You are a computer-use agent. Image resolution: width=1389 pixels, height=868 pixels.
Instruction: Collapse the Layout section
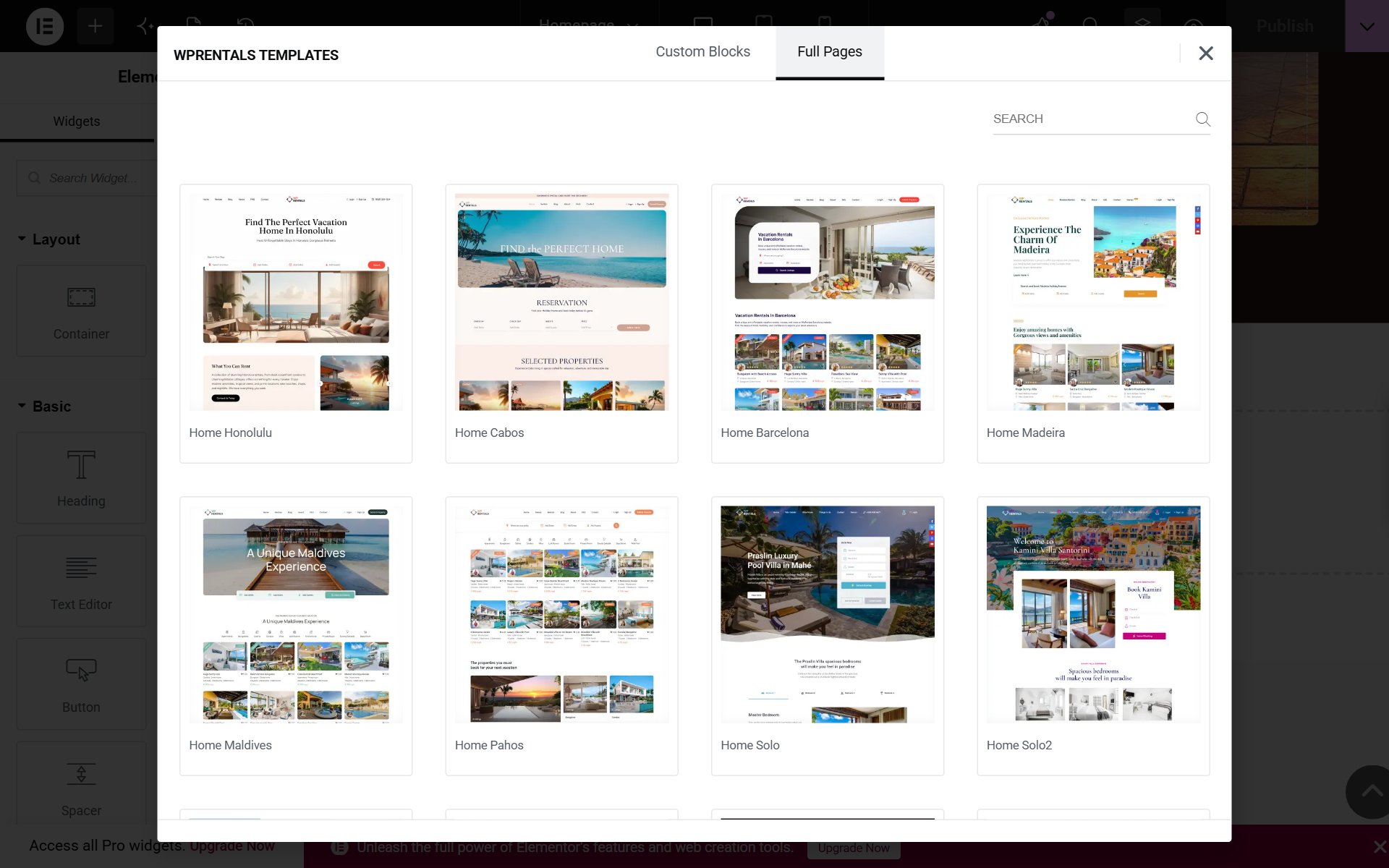point(48,239)
